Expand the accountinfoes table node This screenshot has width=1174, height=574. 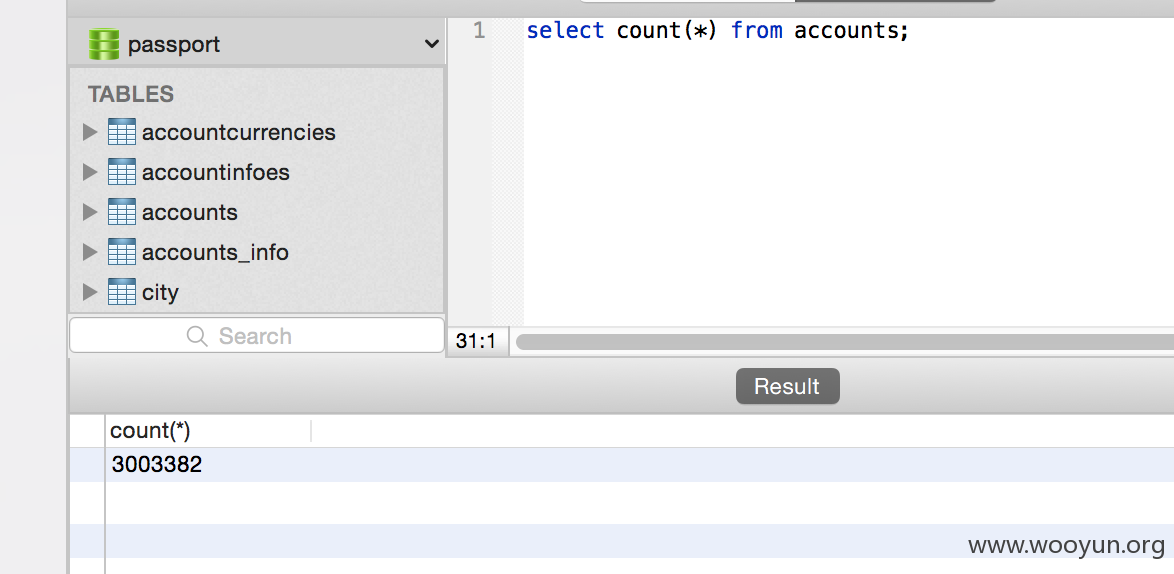pyautogui.click(x=90, y=172)
